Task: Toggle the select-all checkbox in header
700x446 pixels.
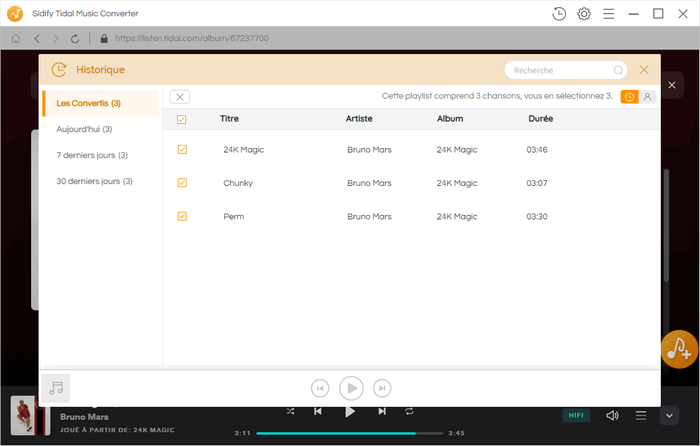Action: [181, 119]
